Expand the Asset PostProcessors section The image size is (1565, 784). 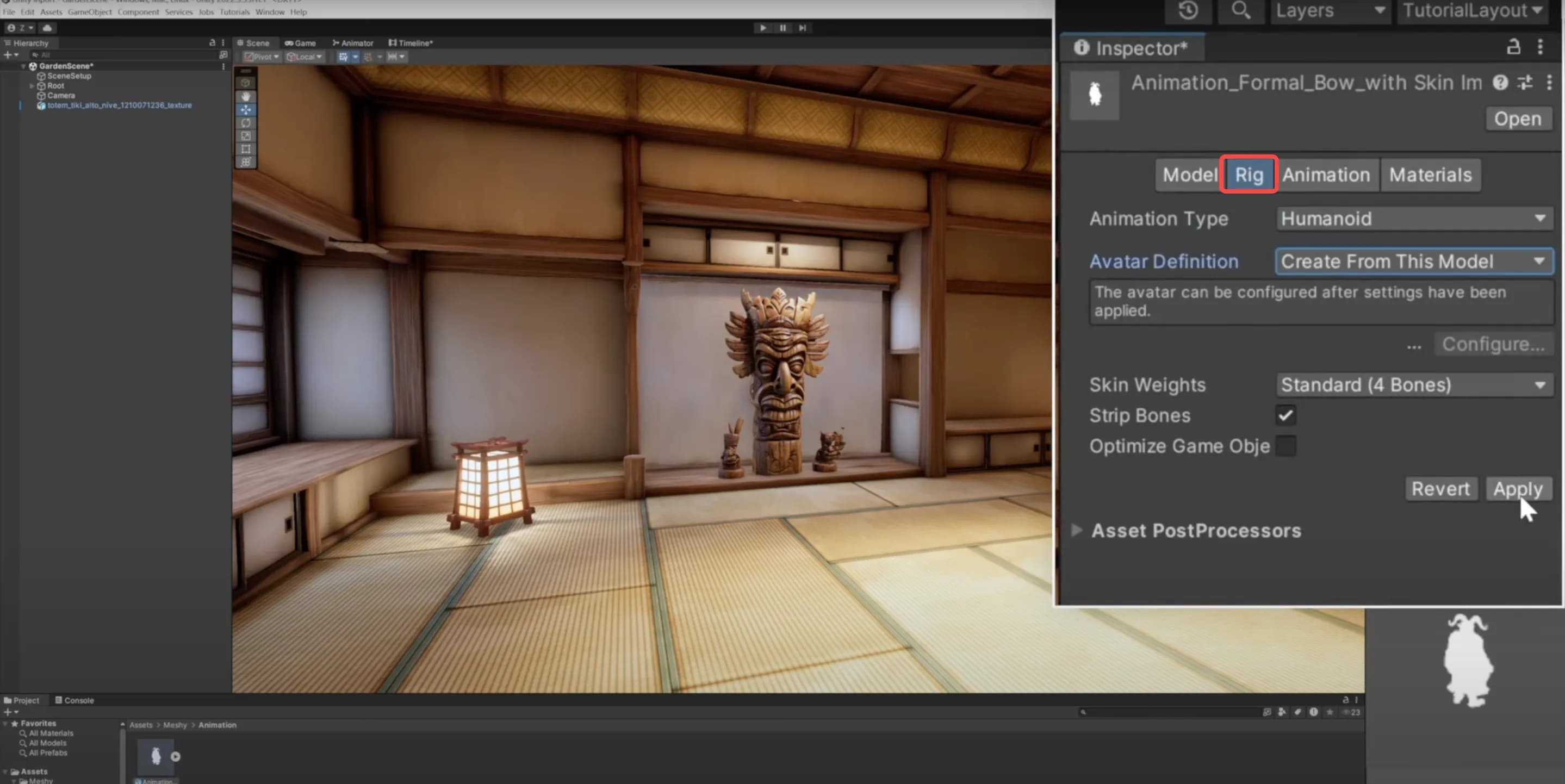point(1077,530)
